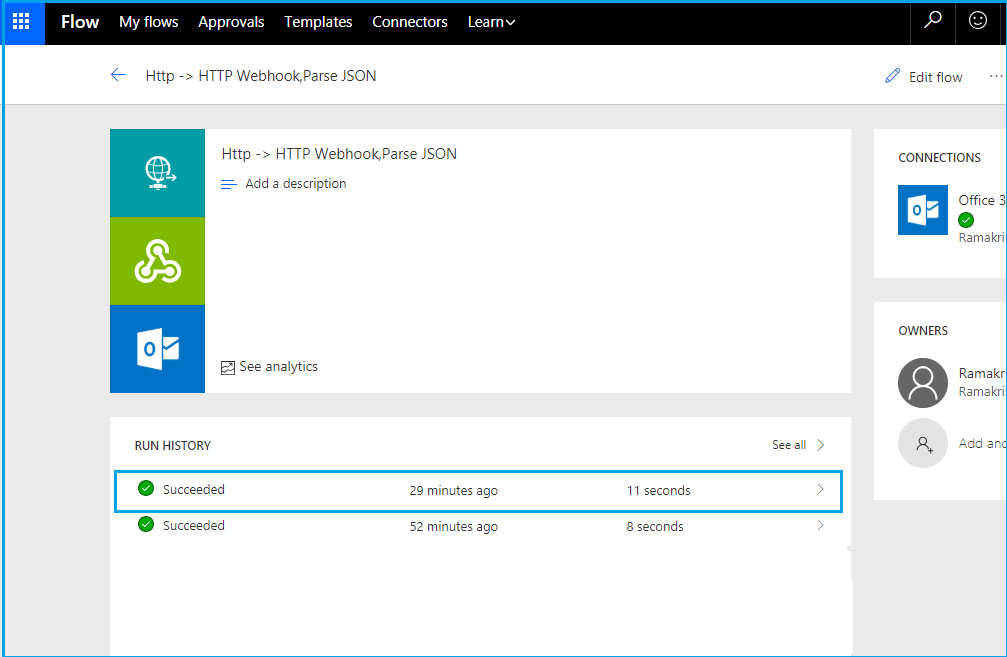The height and width of the screenshot is (657, 1007).
Task: Open the Approvals page
Action: [x=231, y=22]
